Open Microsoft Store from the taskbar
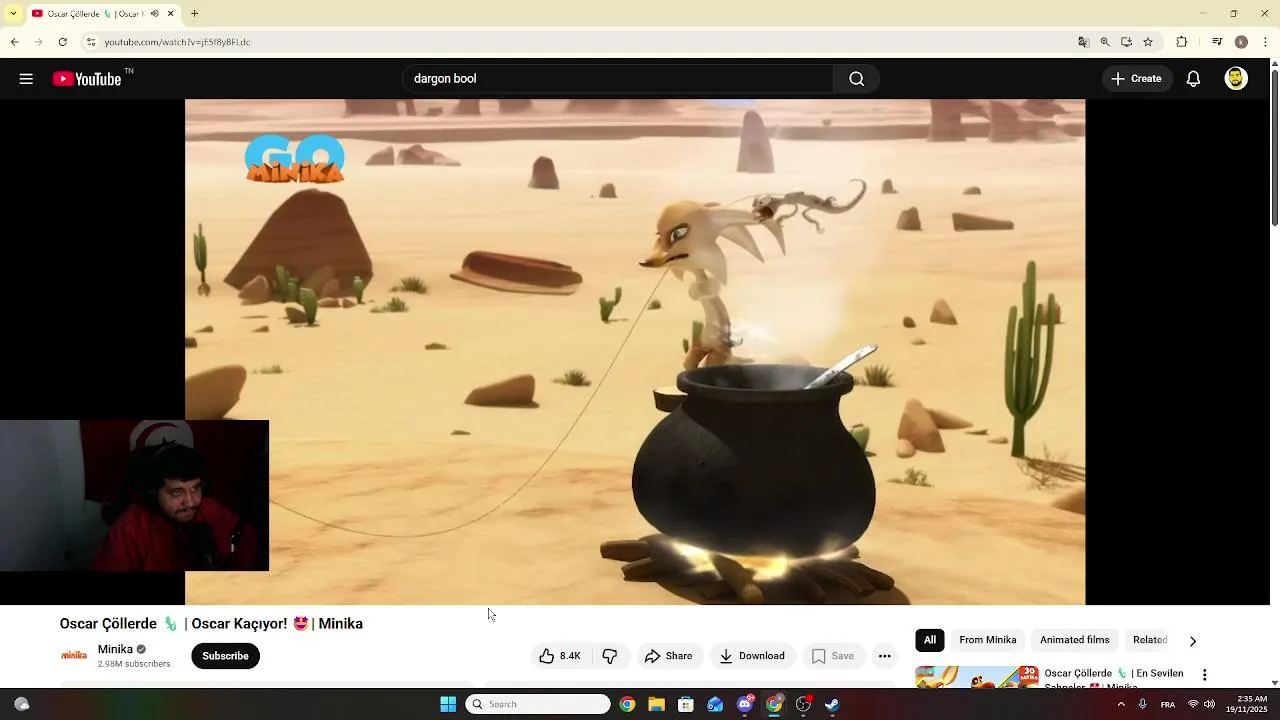Image resolution: width=1280 pixels, height=720 pixels. [x=686, y=704]
